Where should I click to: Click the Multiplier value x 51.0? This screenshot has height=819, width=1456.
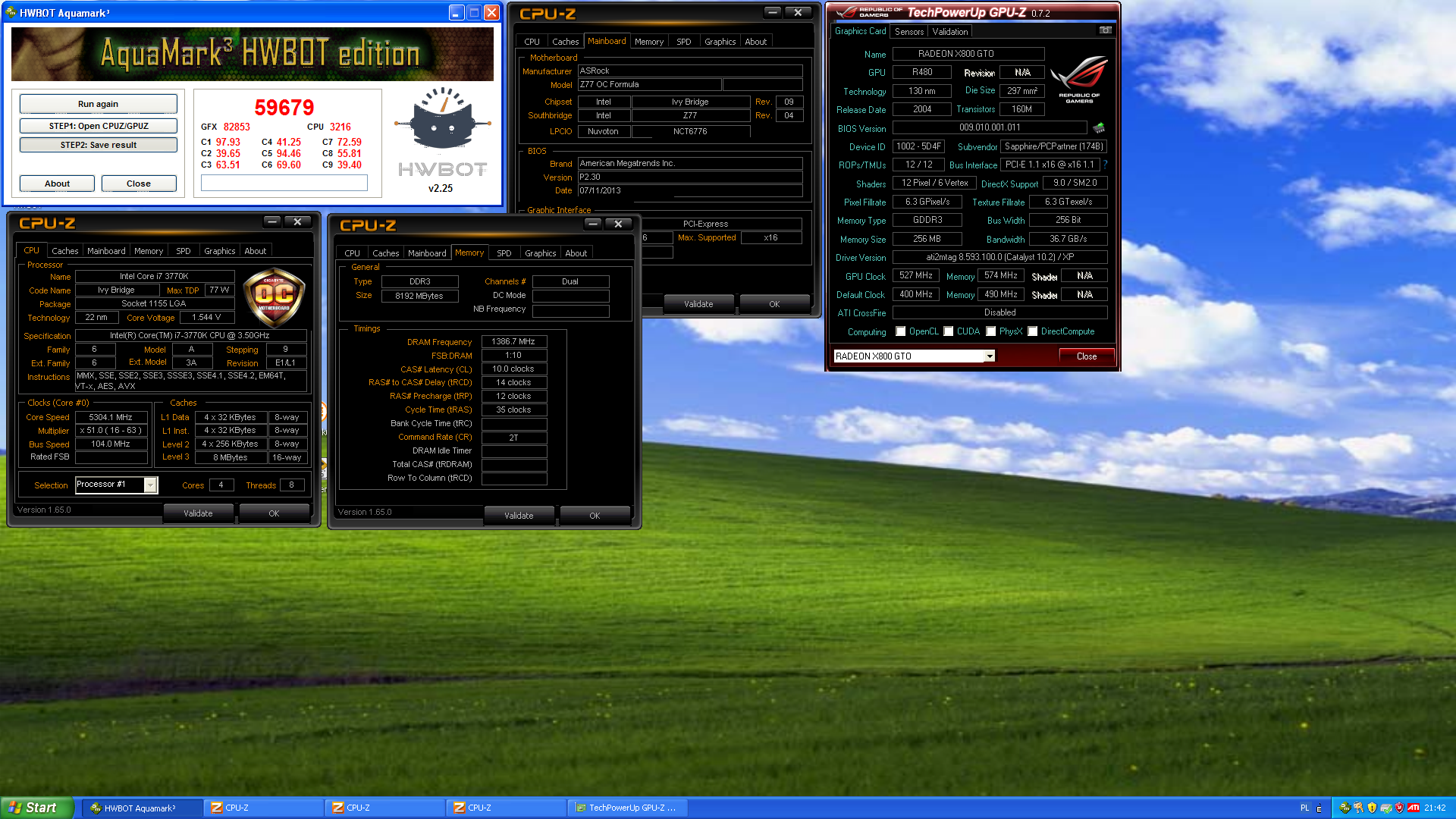pos(111,431)
